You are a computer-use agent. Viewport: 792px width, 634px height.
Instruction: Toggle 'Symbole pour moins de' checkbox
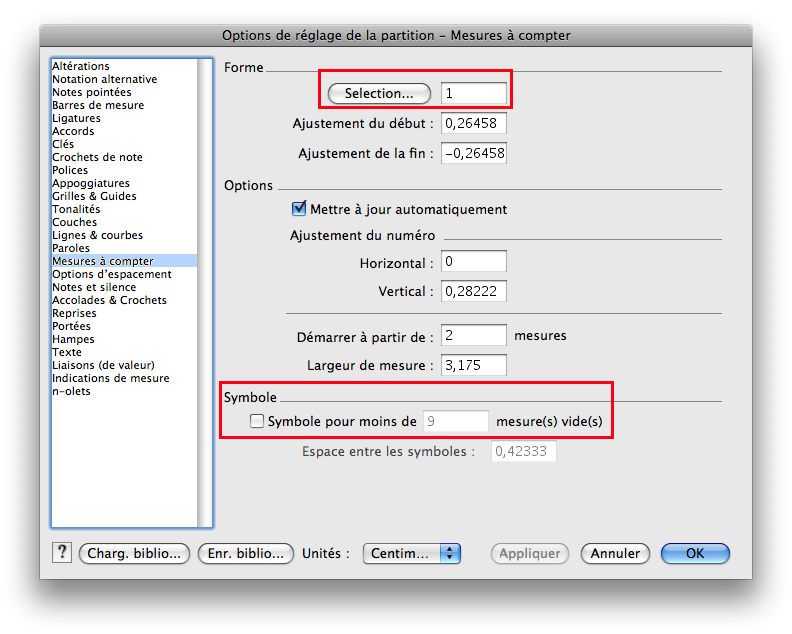257,421
